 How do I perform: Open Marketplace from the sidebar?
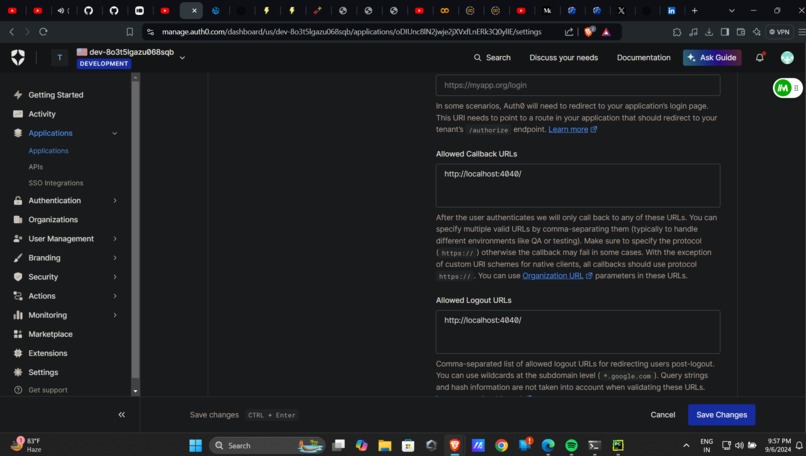[50, 334]
